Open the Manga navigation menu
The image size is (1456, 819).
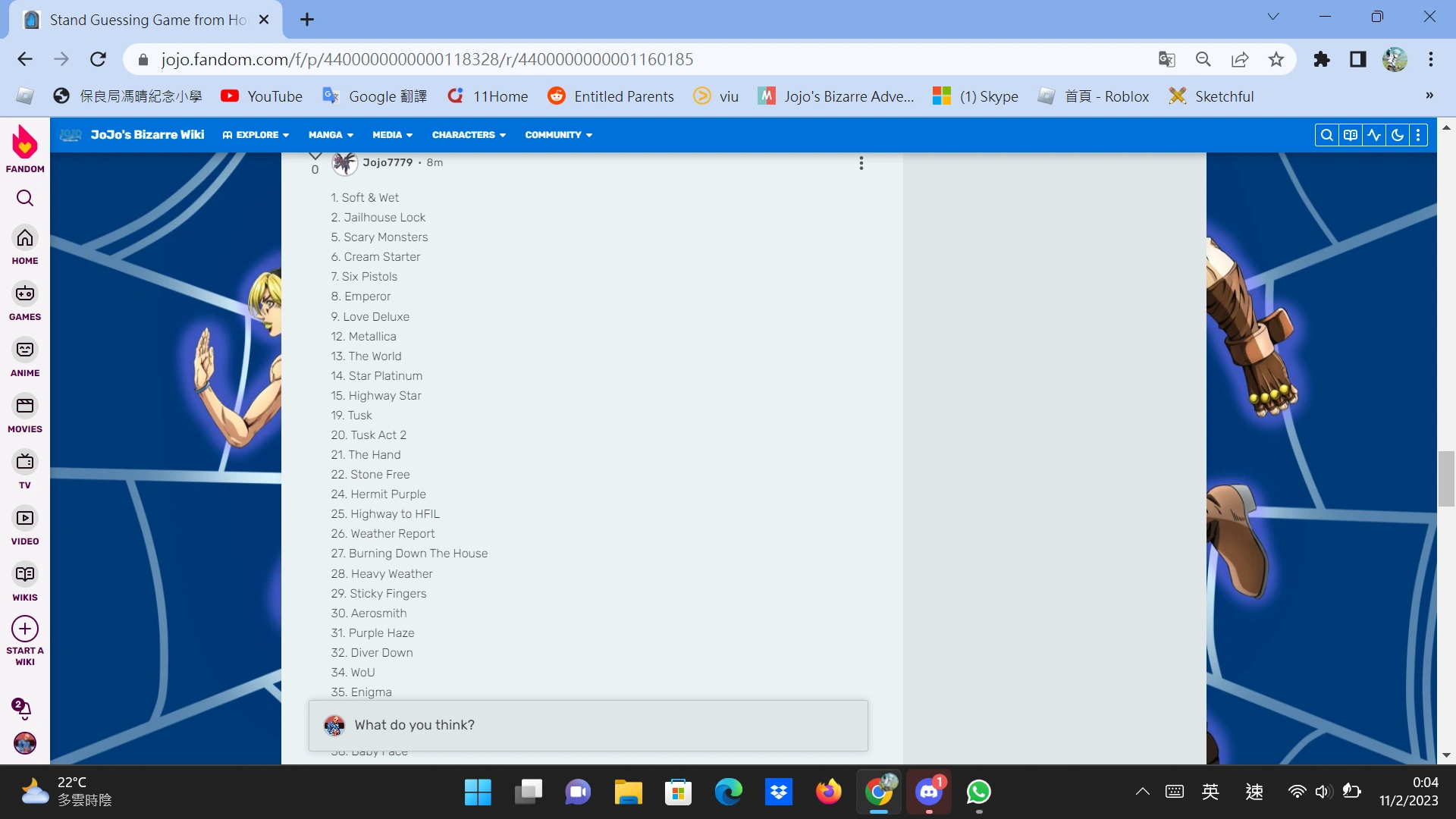point(331,135)
